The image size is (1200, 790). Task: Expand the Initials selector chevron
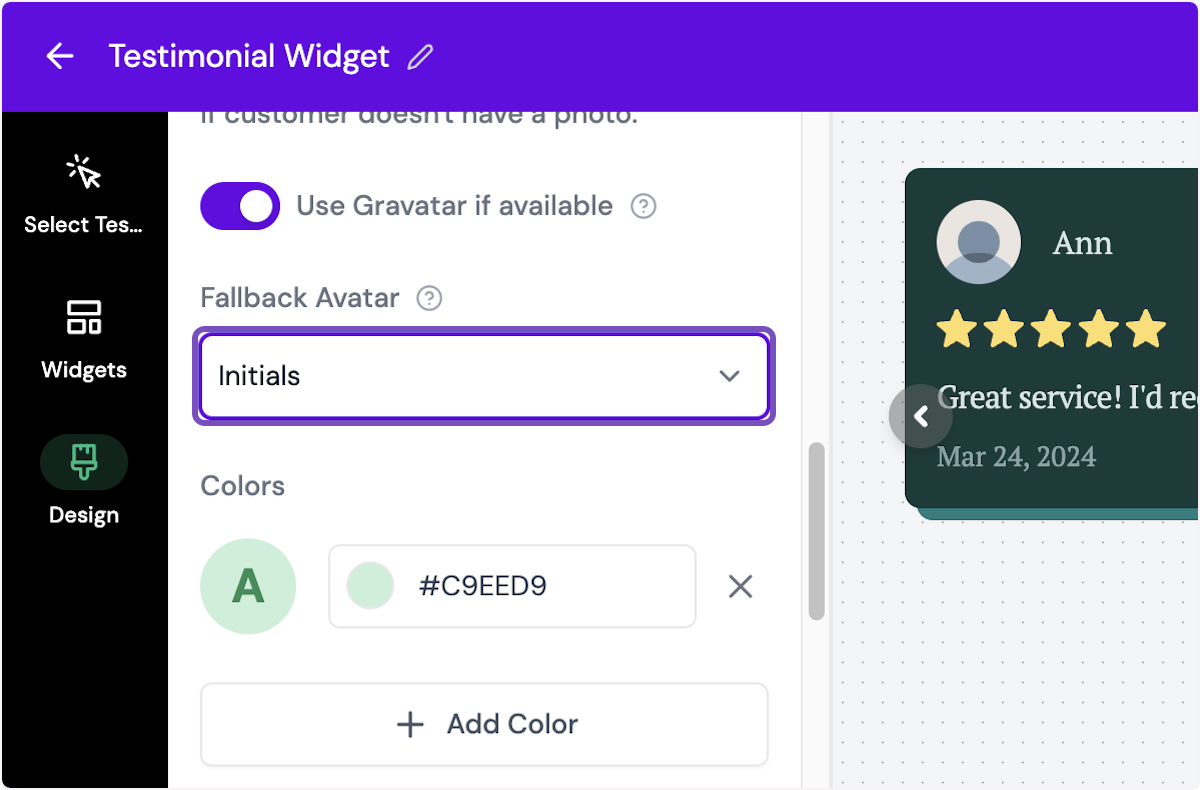(x=731, y=376)
